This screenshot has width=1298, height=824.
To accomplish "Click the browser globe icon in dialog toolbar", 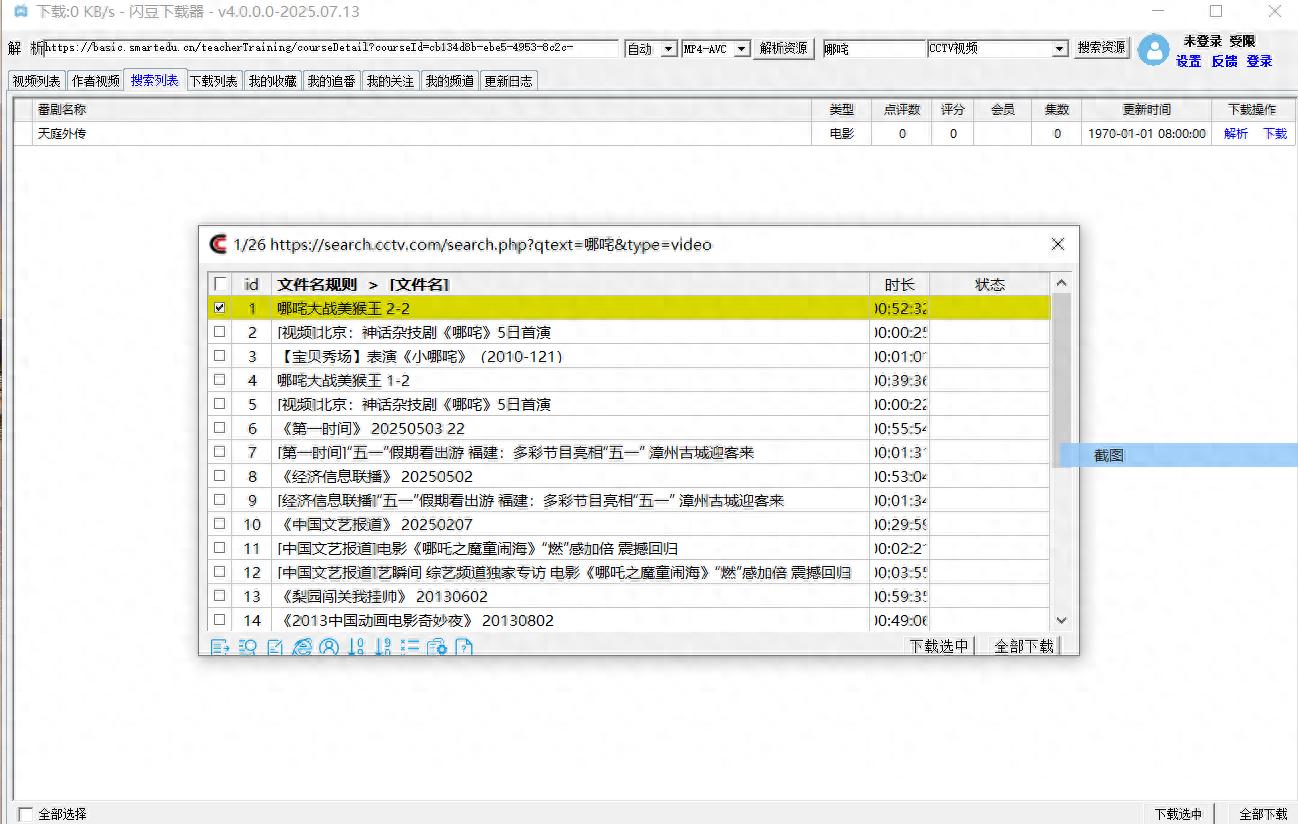I will pyautogui.click(x=302, y=647).
